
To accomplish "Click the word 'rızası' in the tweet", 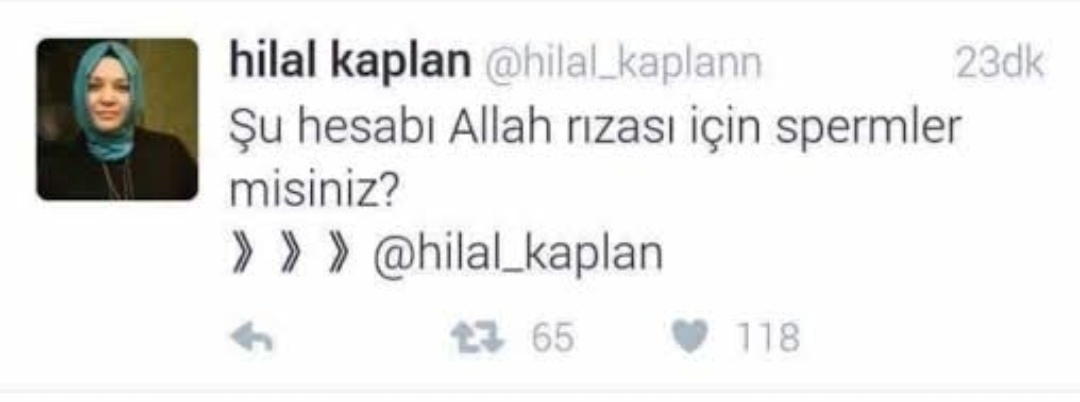I will [x=622, y=130].
